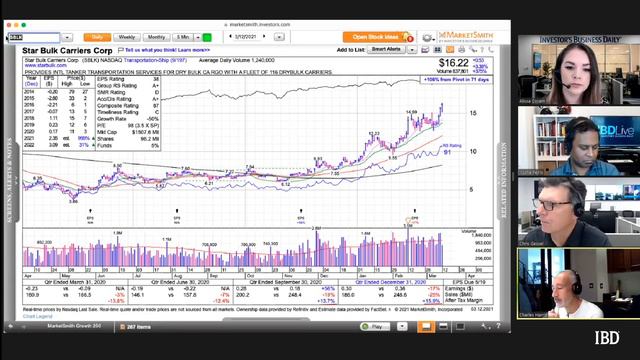Click the top presenter video tile

coord(578,69)
